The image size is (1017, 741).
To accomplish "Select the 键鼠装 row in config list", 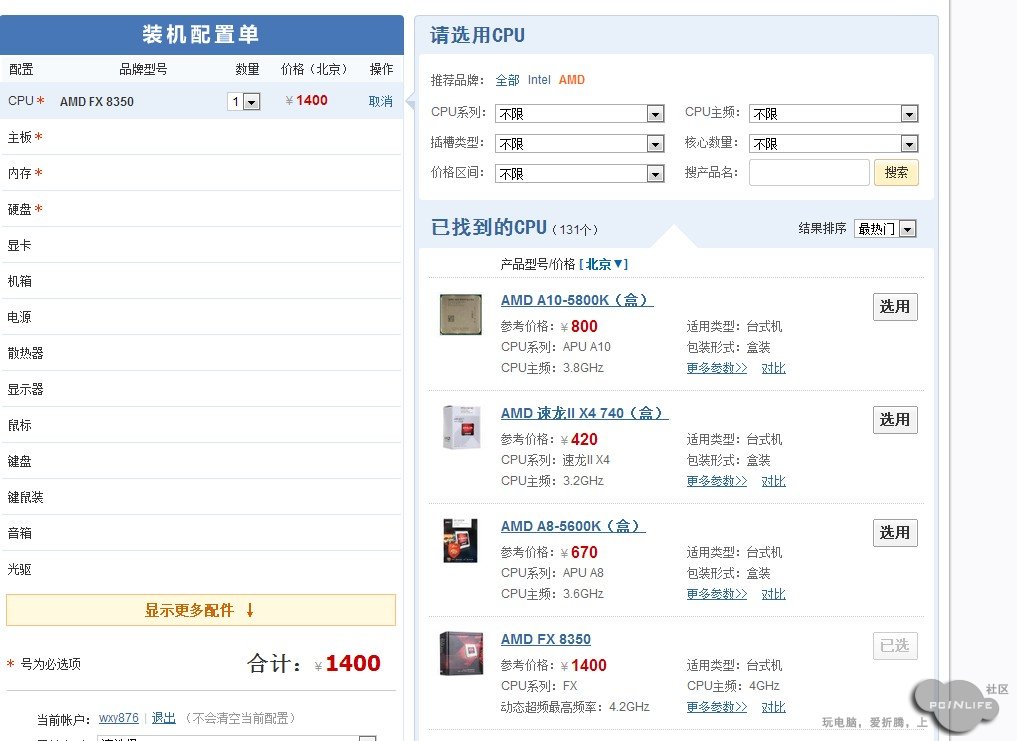I will point(202,497).
